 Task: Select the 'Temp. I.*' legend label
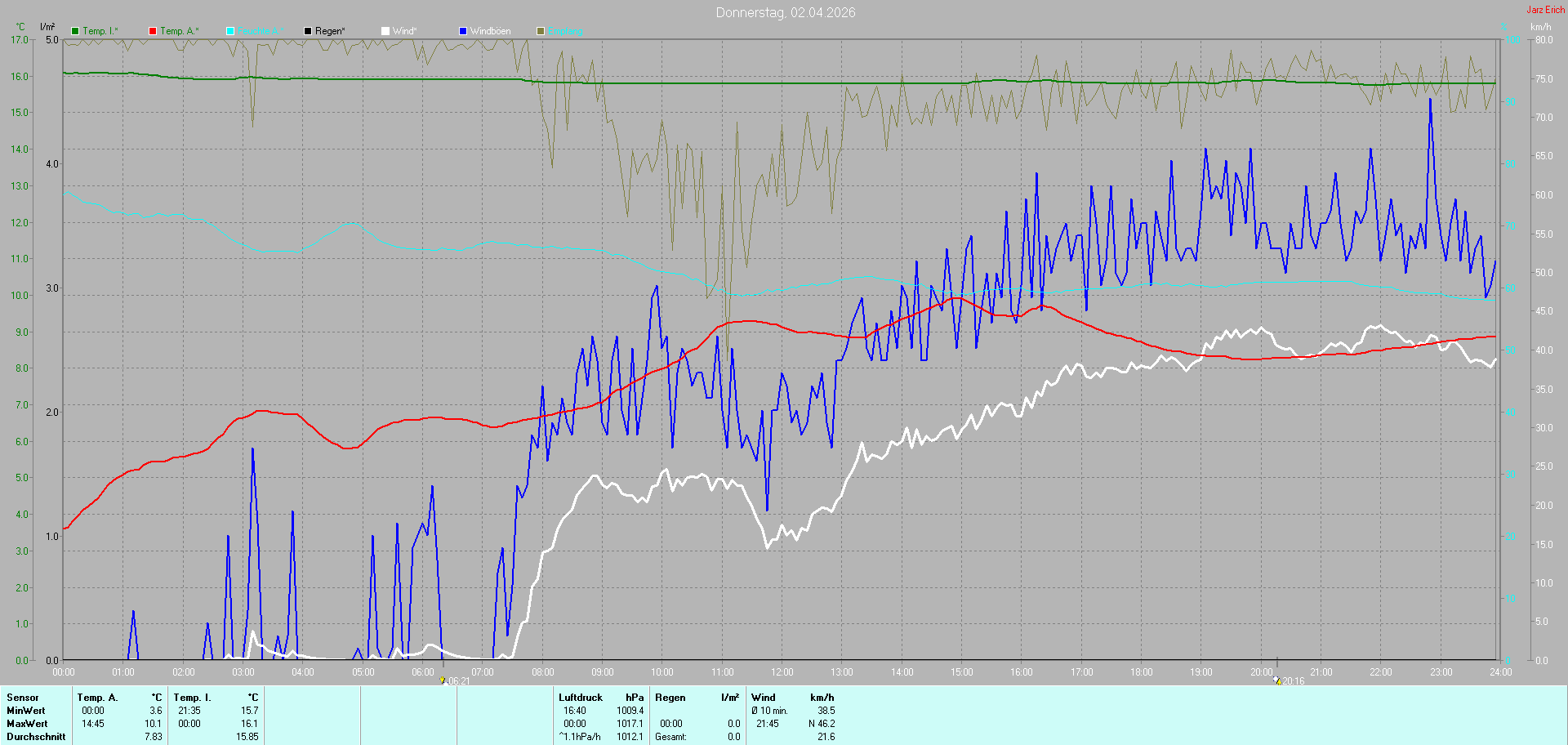point(100,31)
